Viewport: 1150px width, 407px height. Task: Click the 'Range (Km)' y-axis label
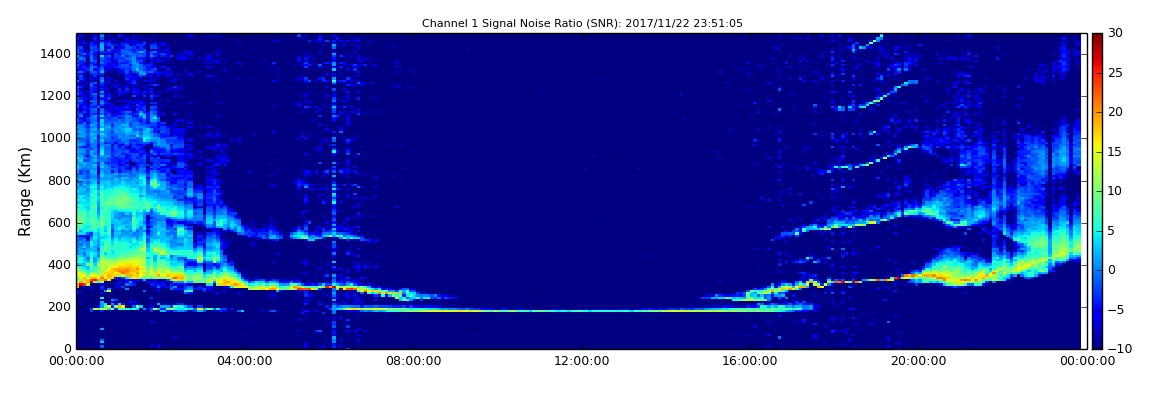pyautogui.click(x=25, y=190)
